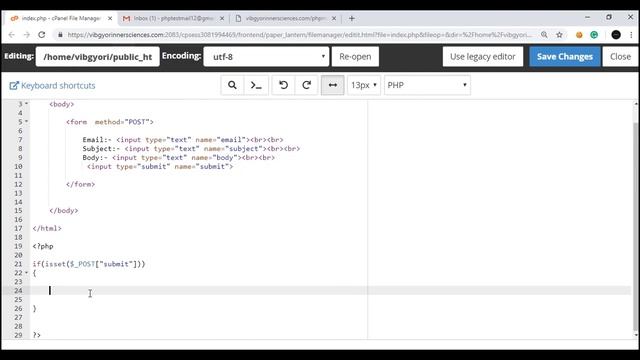Click the padlock site info icon
Viewport: 640px width, 360px height.
tap(60, 35)
